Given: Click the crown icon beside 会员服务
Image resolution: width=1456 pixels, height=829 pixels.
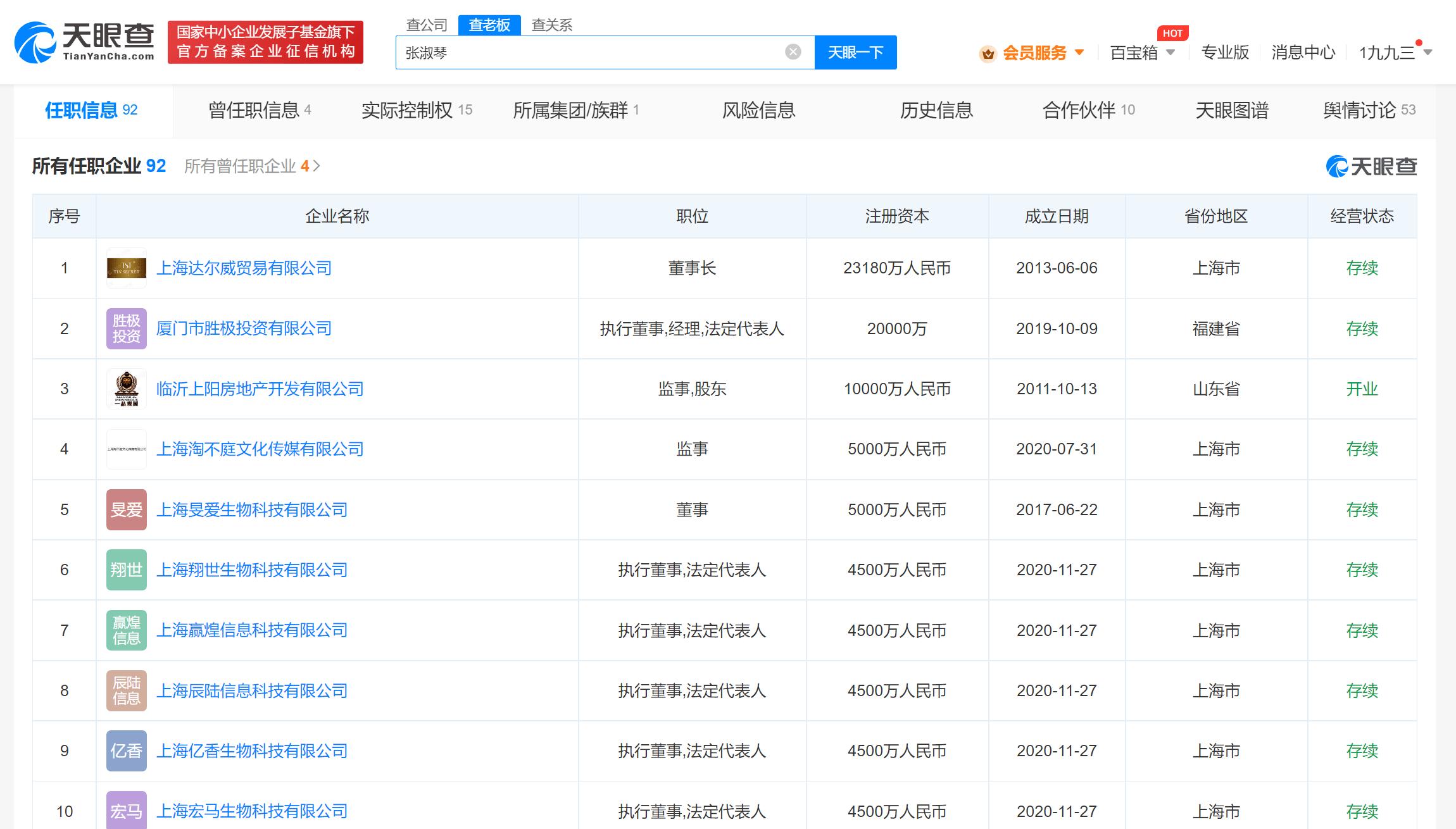Looking at the screenshot, I should [x=988, y=54].
